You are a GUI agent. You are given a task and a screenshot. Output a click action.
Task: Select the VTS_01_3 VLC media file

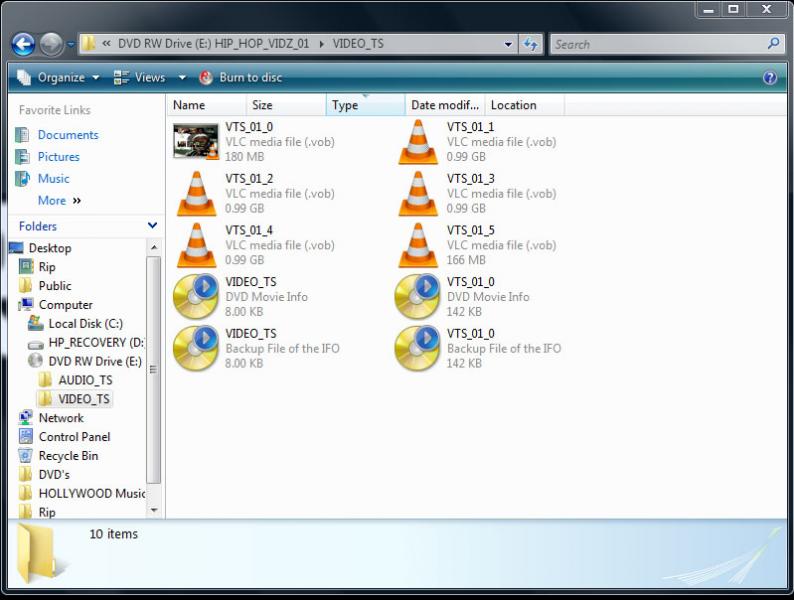point(418,194)
